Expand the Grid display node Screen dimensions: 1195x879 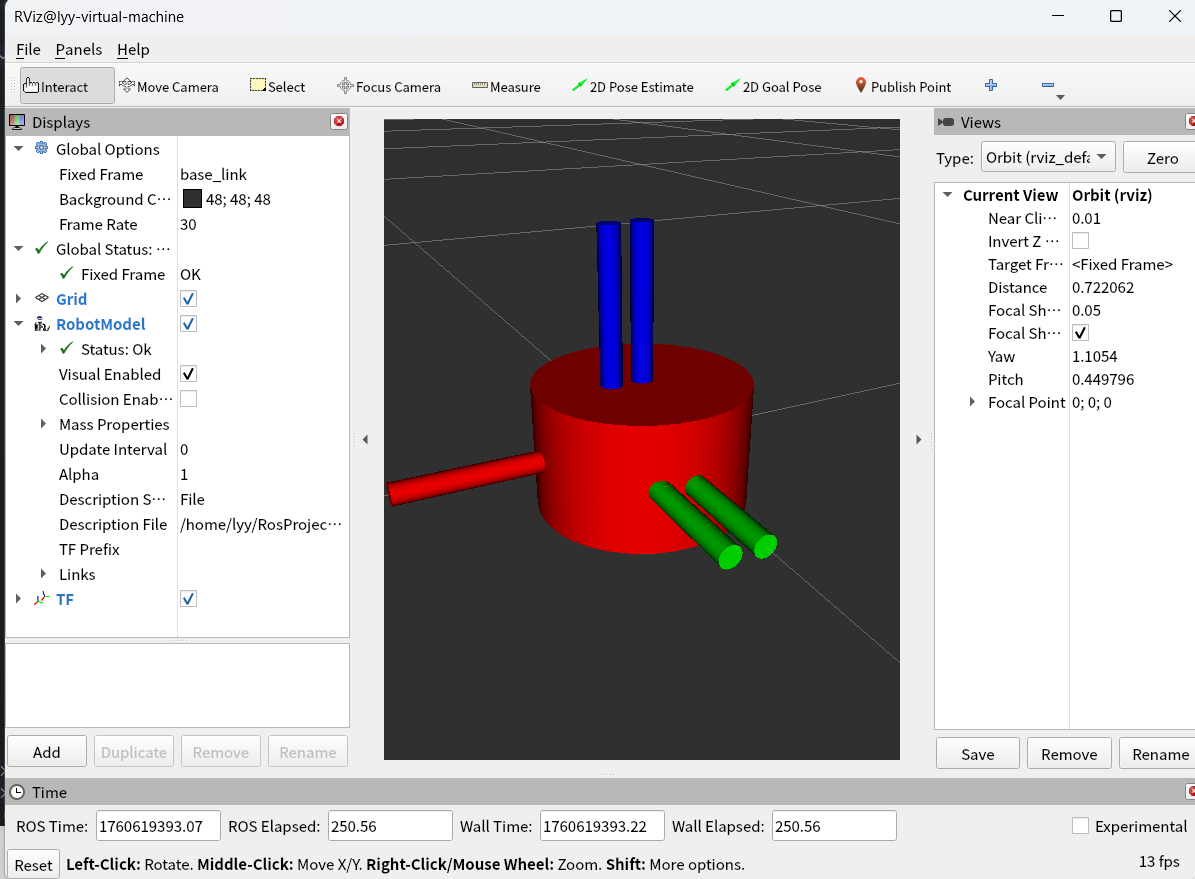(x=18, y=299)
